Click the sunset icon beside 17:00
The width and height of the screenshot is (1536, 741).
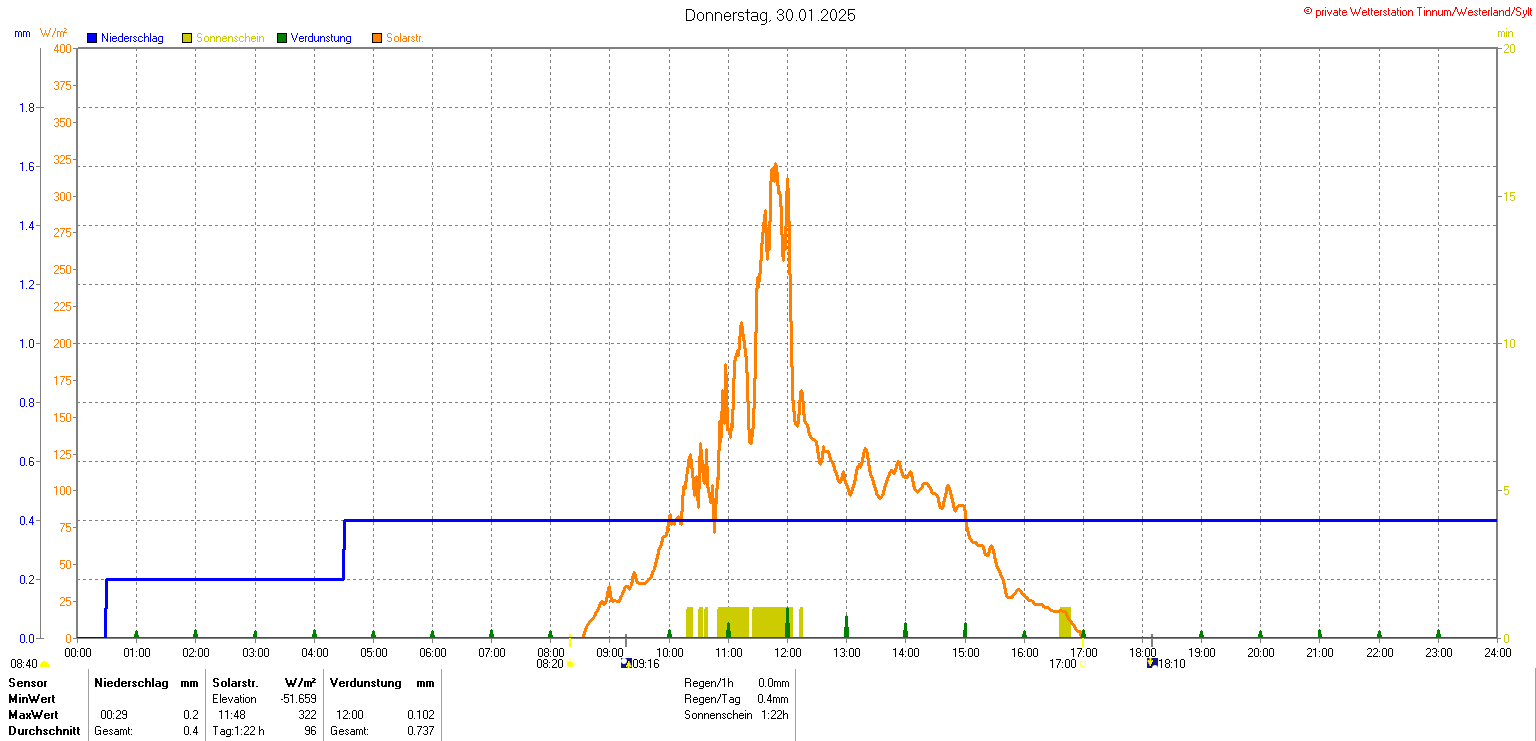click(1082, 664)
